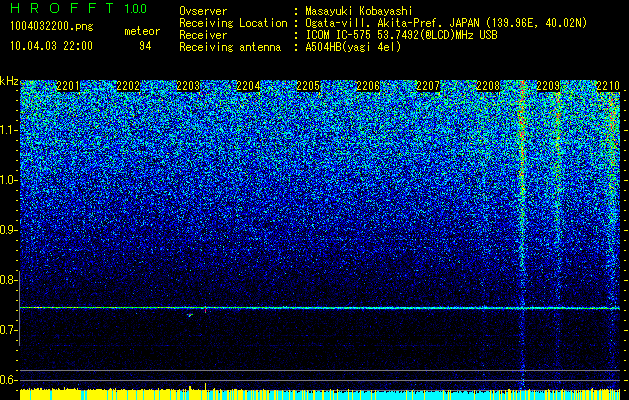Click the 'Receiver' field label
629x400 pixels.
203,35
